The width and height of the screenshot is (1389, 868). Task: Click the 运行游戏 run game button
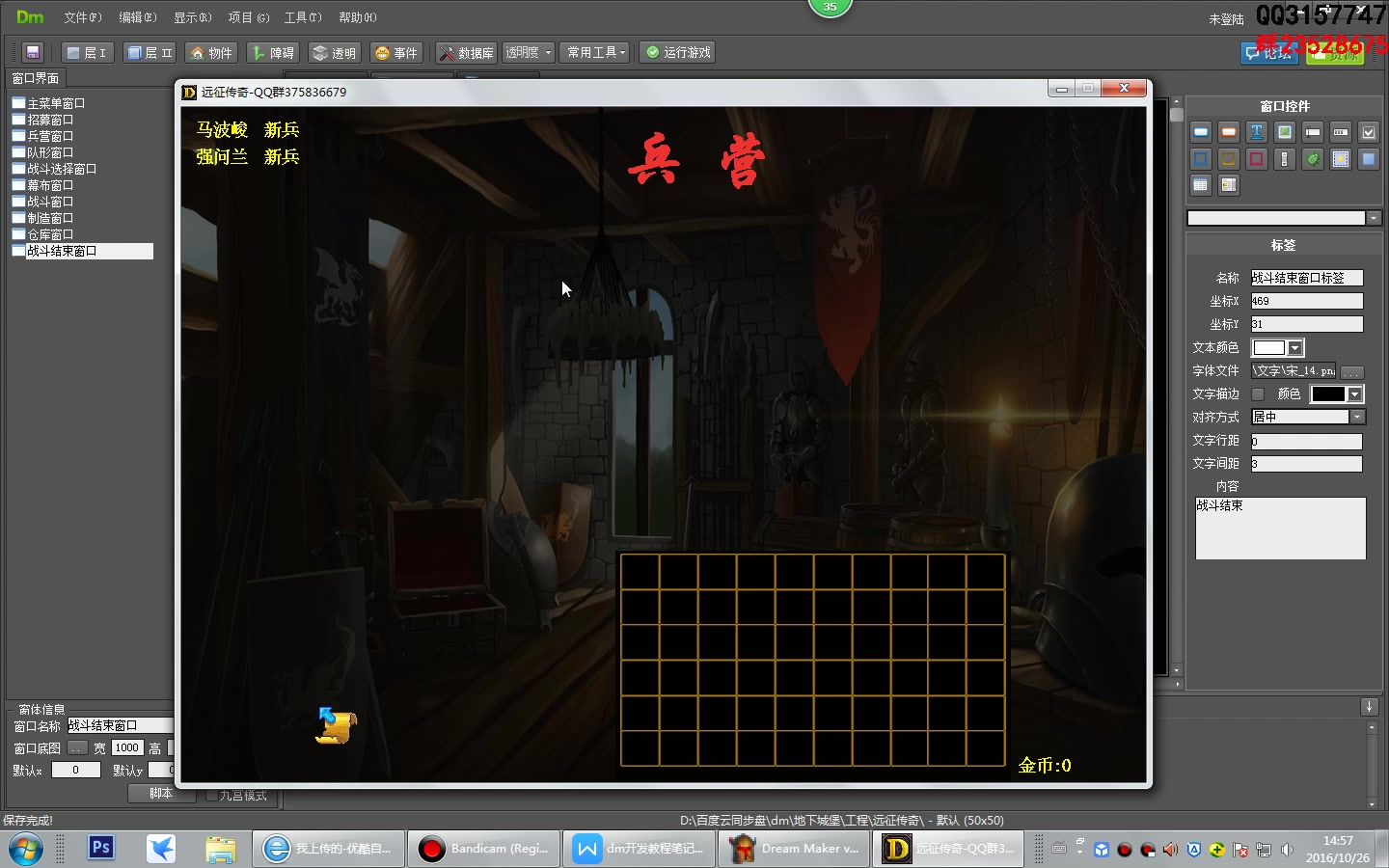pyautogui.click(x=678, y=52)
